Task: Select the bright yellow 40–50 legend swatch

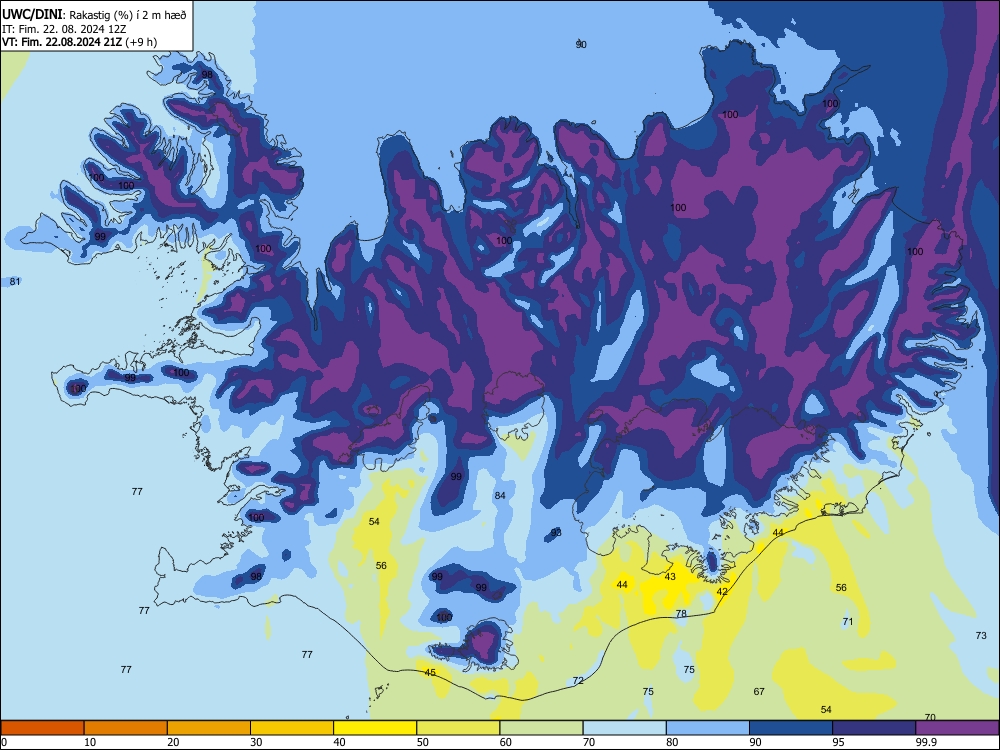Action: click(375, 728)
